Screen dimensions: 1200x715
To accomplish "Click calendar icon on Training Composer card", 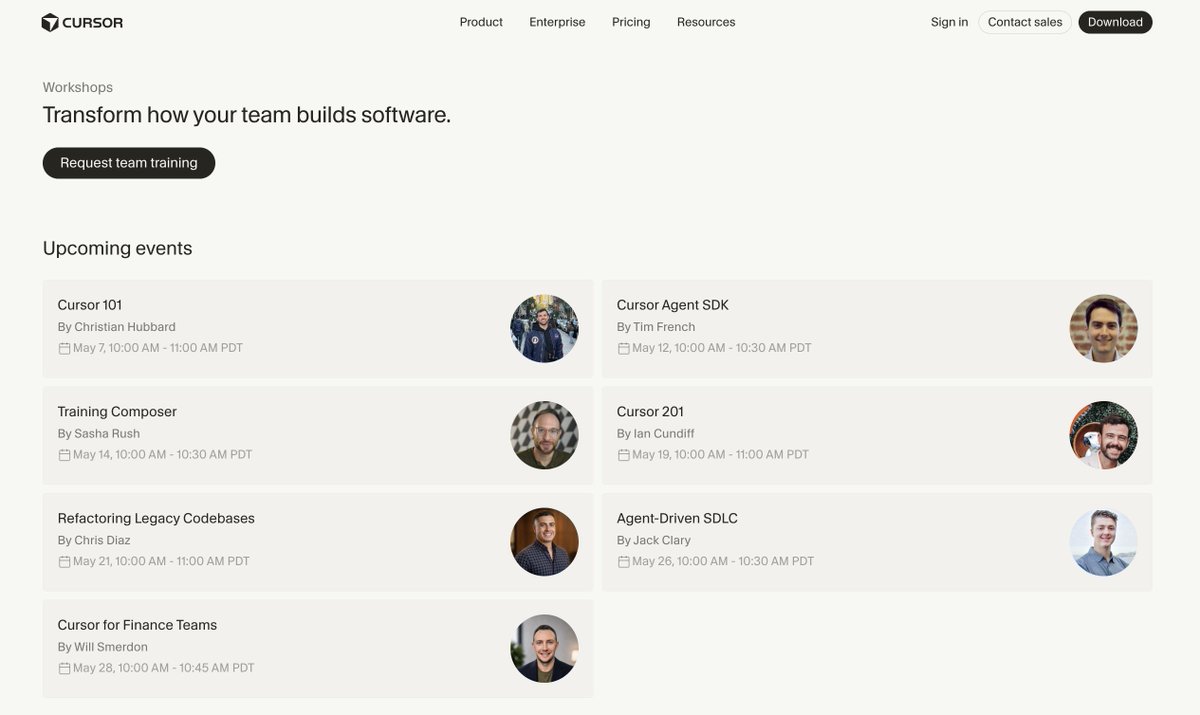I will tap(64, 455).
